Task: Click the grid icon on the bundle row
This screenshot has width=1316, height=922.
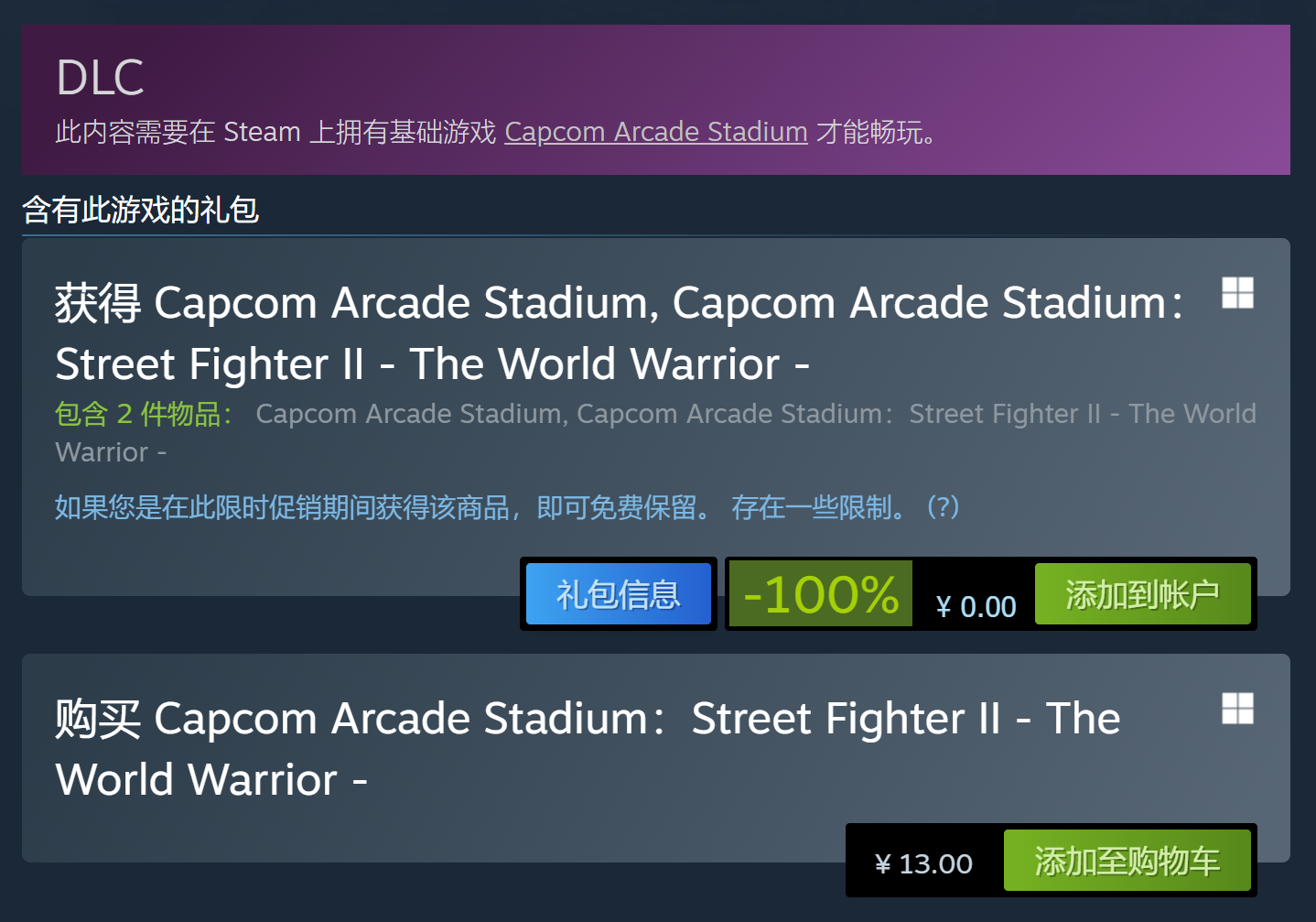Action: 1237,292
